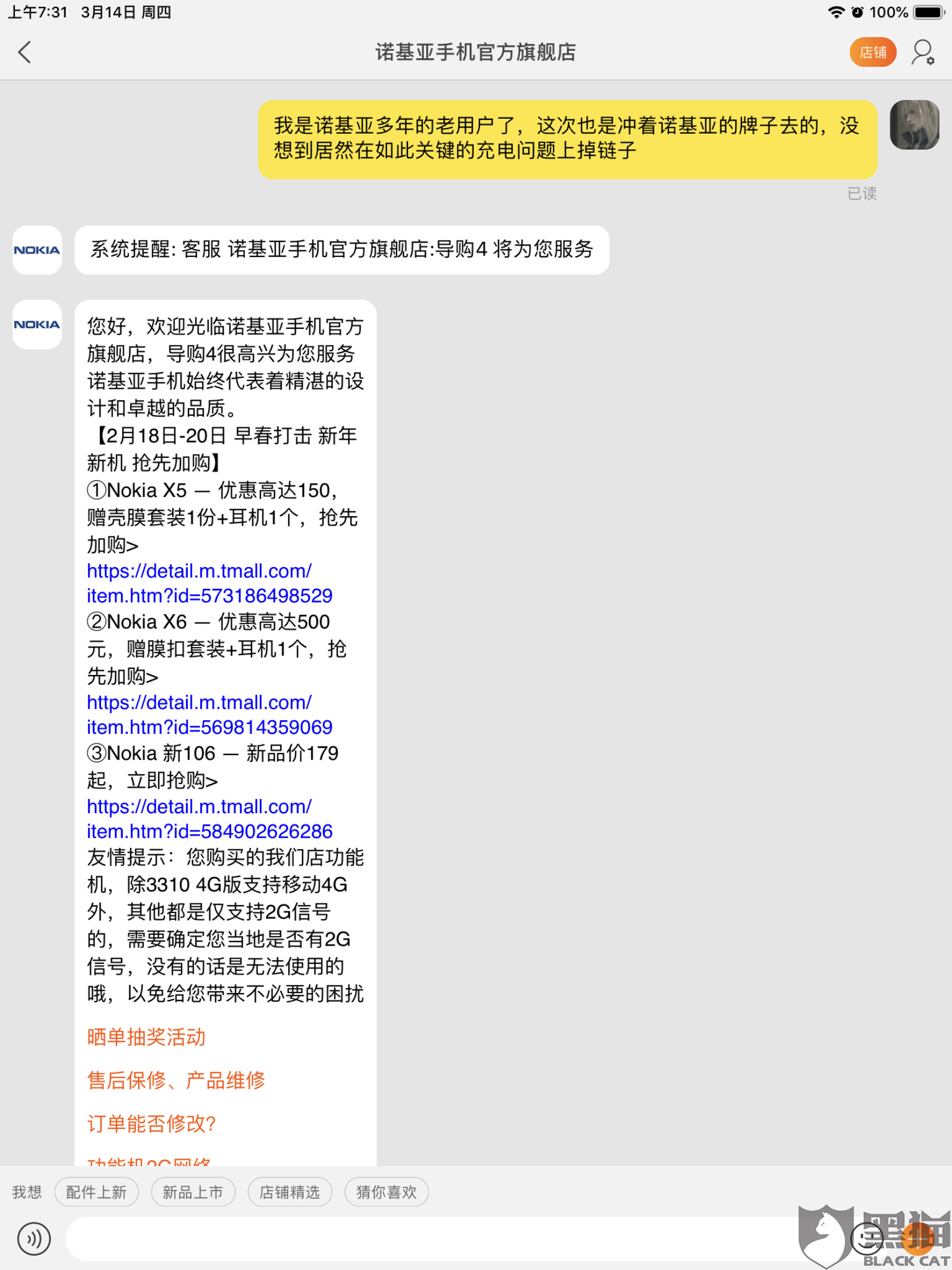Tap the emoji smiley icon

(866, 1239)
